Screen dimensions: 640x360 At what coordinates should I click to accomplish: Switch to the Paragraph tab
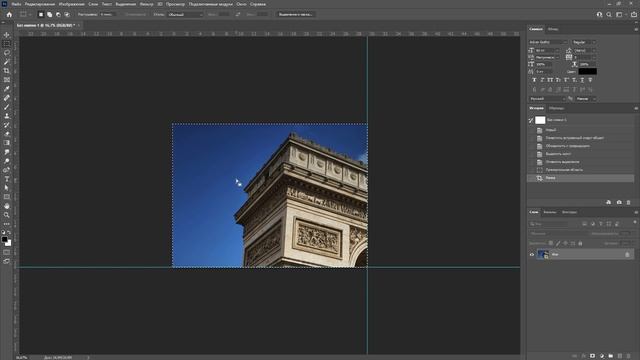[553, 29]
